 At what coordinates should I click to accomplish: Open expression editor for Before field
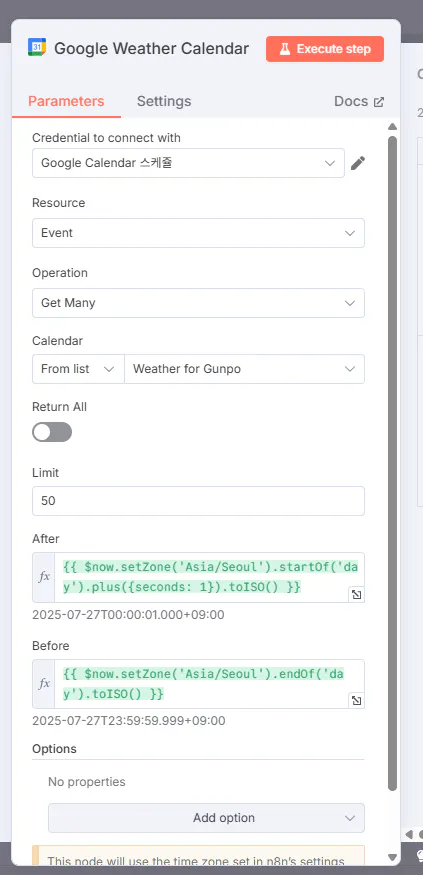pyautogui.click(x=356, y=701)
